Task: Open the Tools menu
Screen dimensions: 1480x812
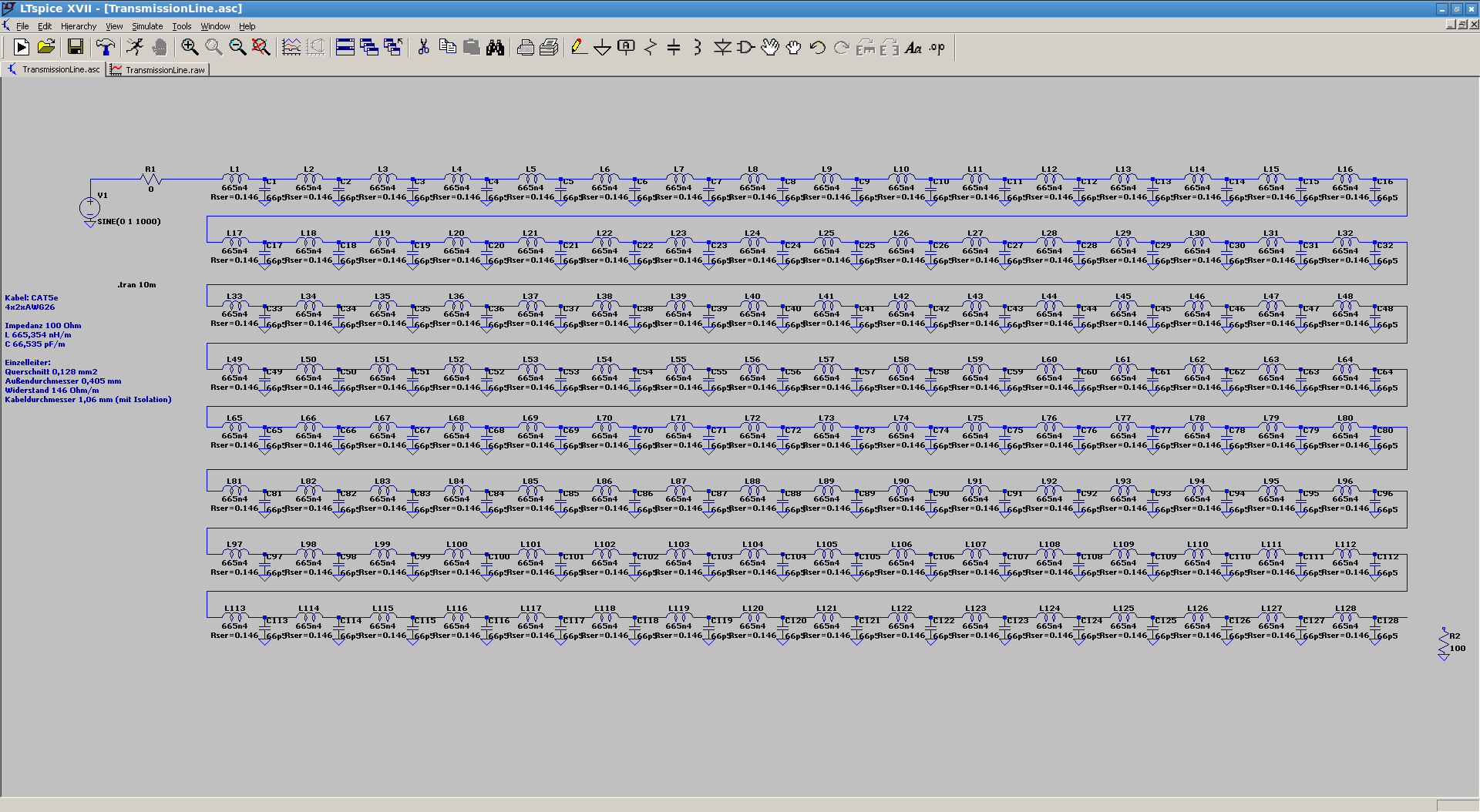Action: pyautogui.click(x=182, y=26)
